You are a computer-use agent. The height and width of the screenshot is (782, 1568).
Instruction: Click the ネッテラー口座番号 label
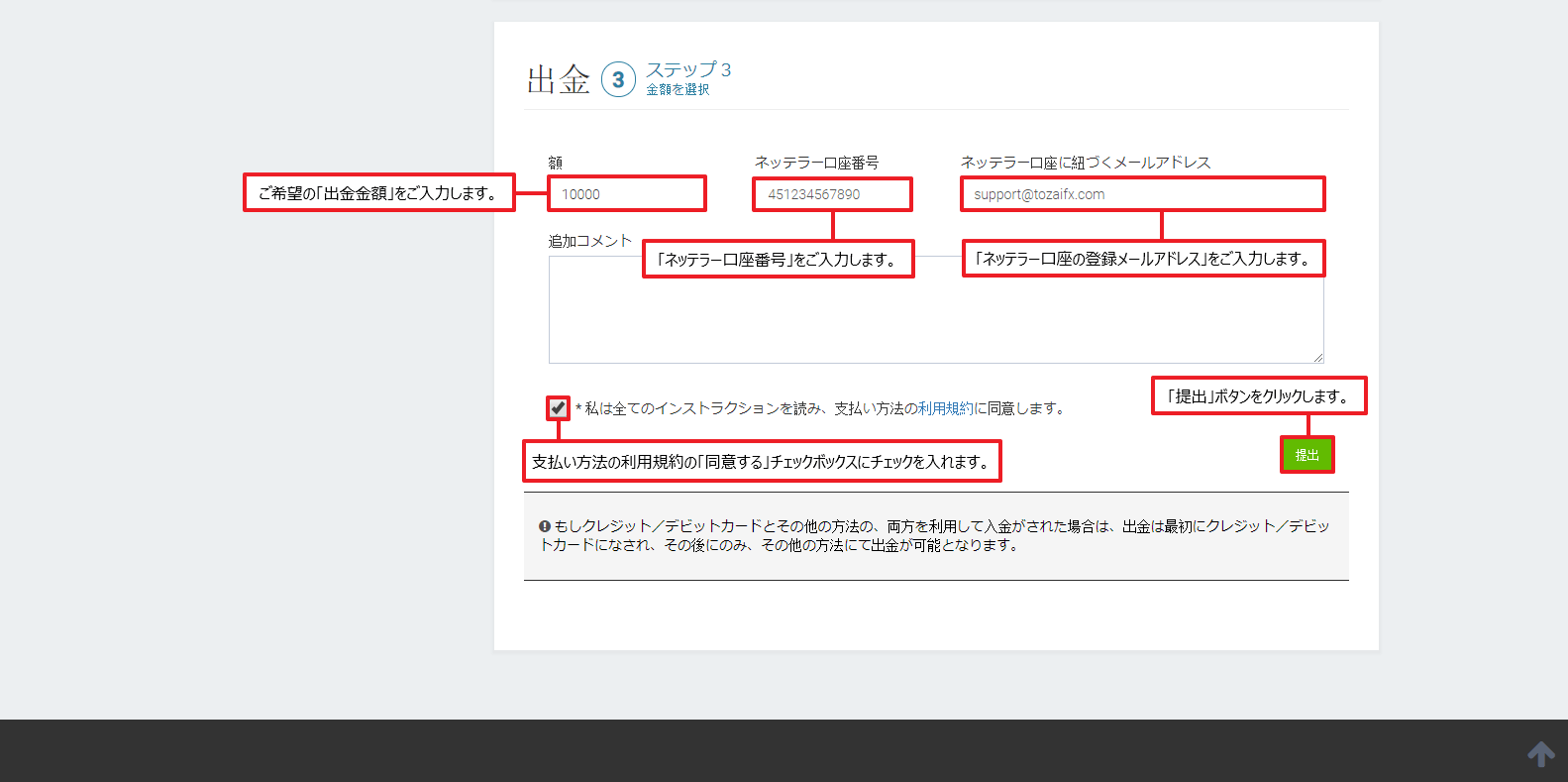pos(816,163)
